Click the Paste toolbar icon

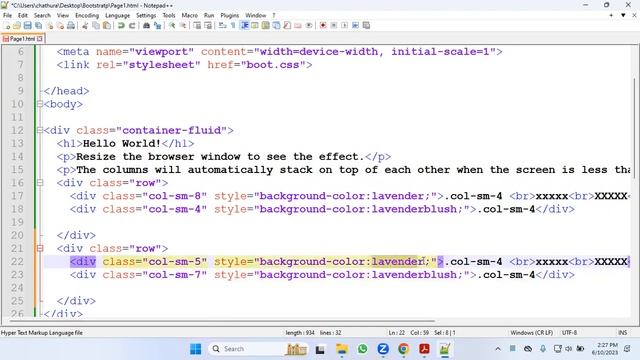(107, 25)
